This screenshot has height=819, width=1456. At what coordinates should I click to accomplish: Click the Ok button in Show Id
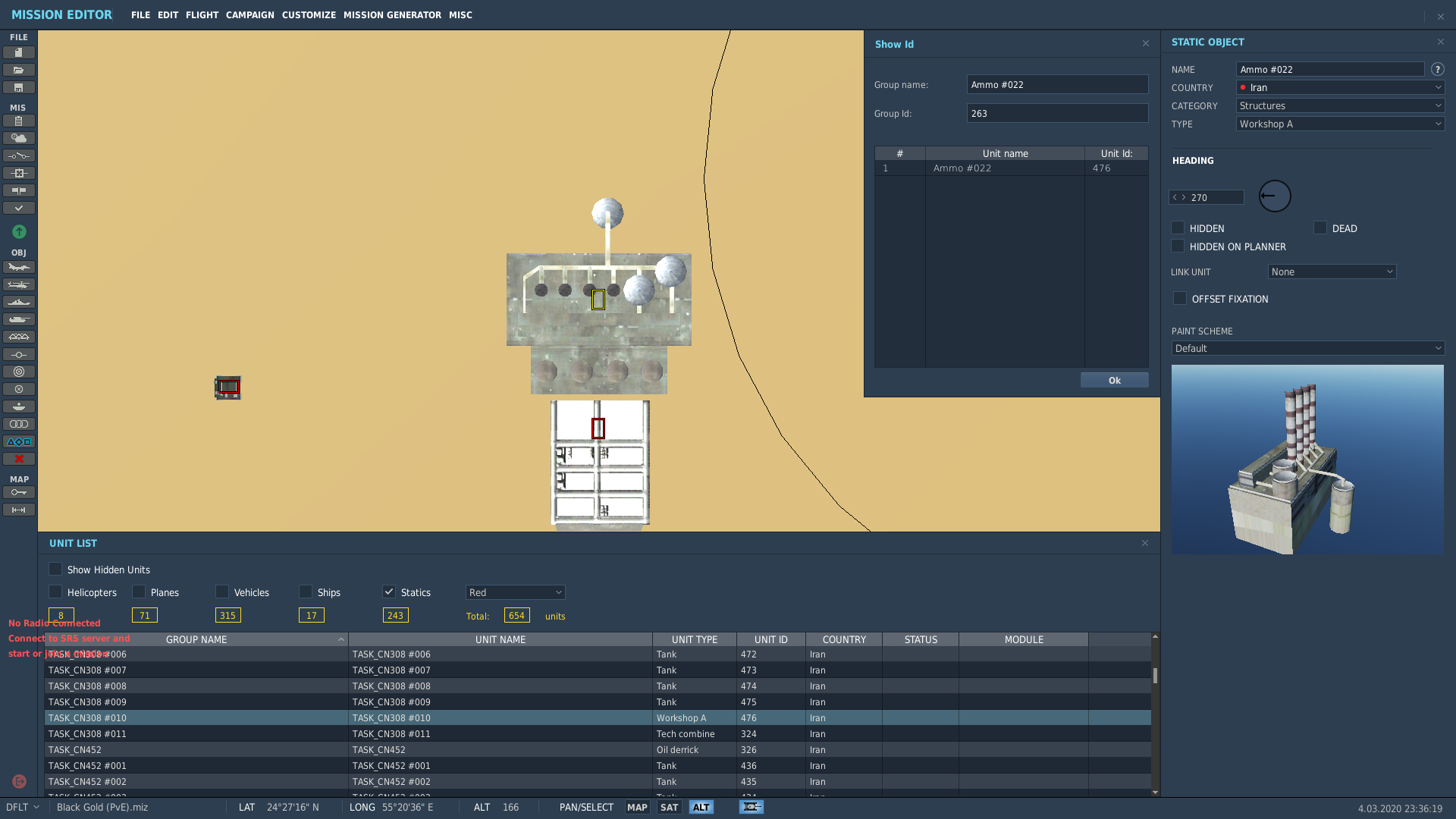1114,380
